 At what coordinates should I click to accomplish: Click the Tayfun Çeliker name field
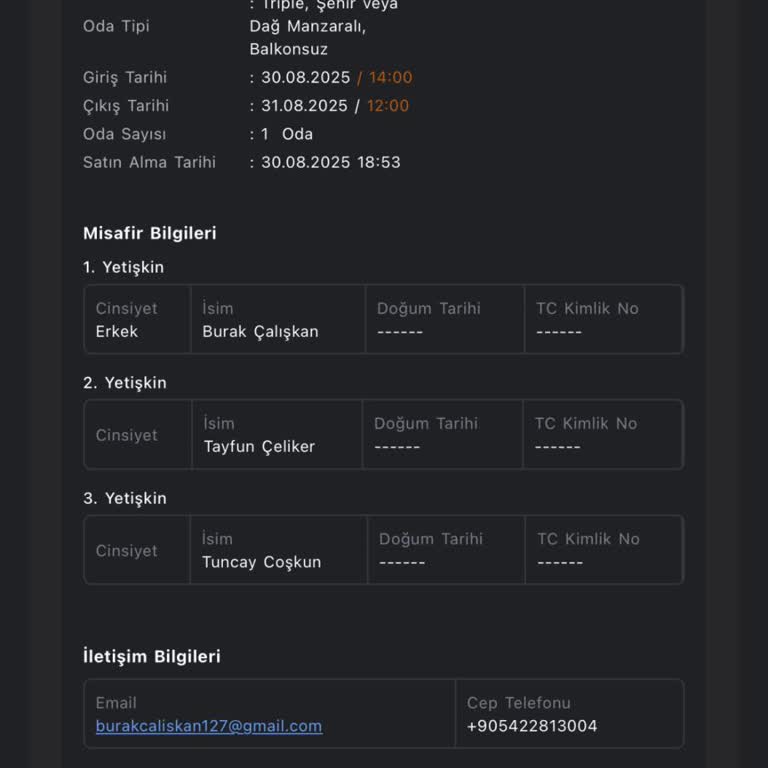pyautogui.click(x=276, y=435)
